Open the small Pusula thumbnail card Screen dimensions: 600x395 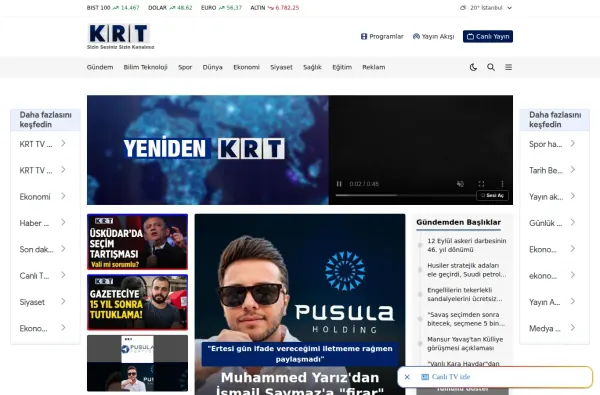click(x=137, y=363)
